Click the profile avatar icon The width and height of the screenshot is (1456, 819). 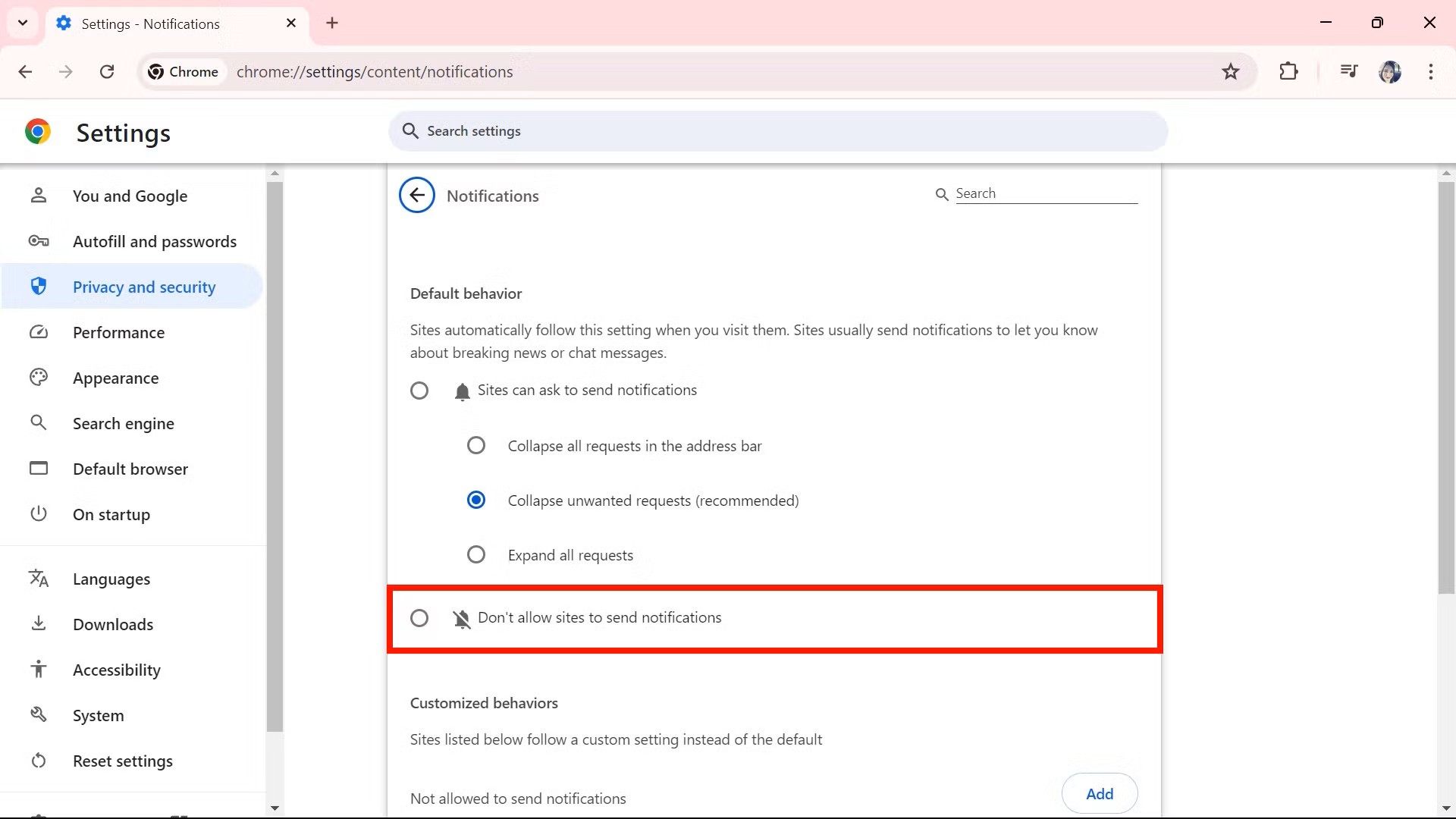pyautogui.click(x=1389, y=71)
